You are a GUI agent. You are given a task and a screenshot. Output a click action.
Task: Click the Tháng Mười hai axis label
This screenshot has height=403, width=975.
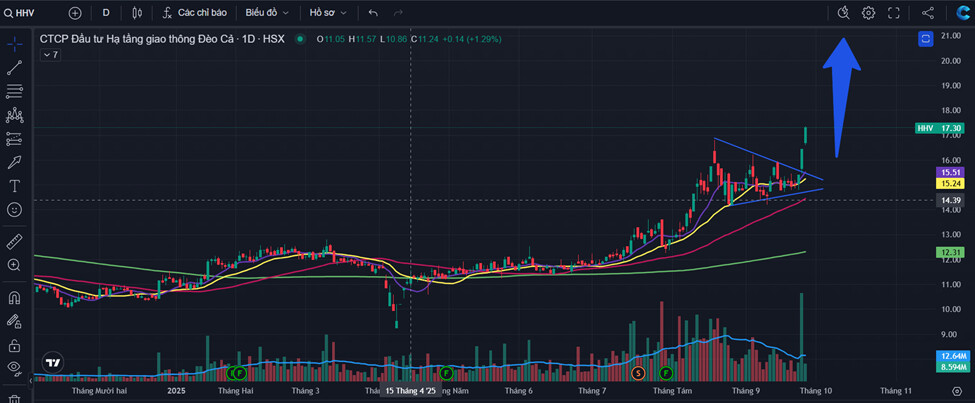(100, 391)
